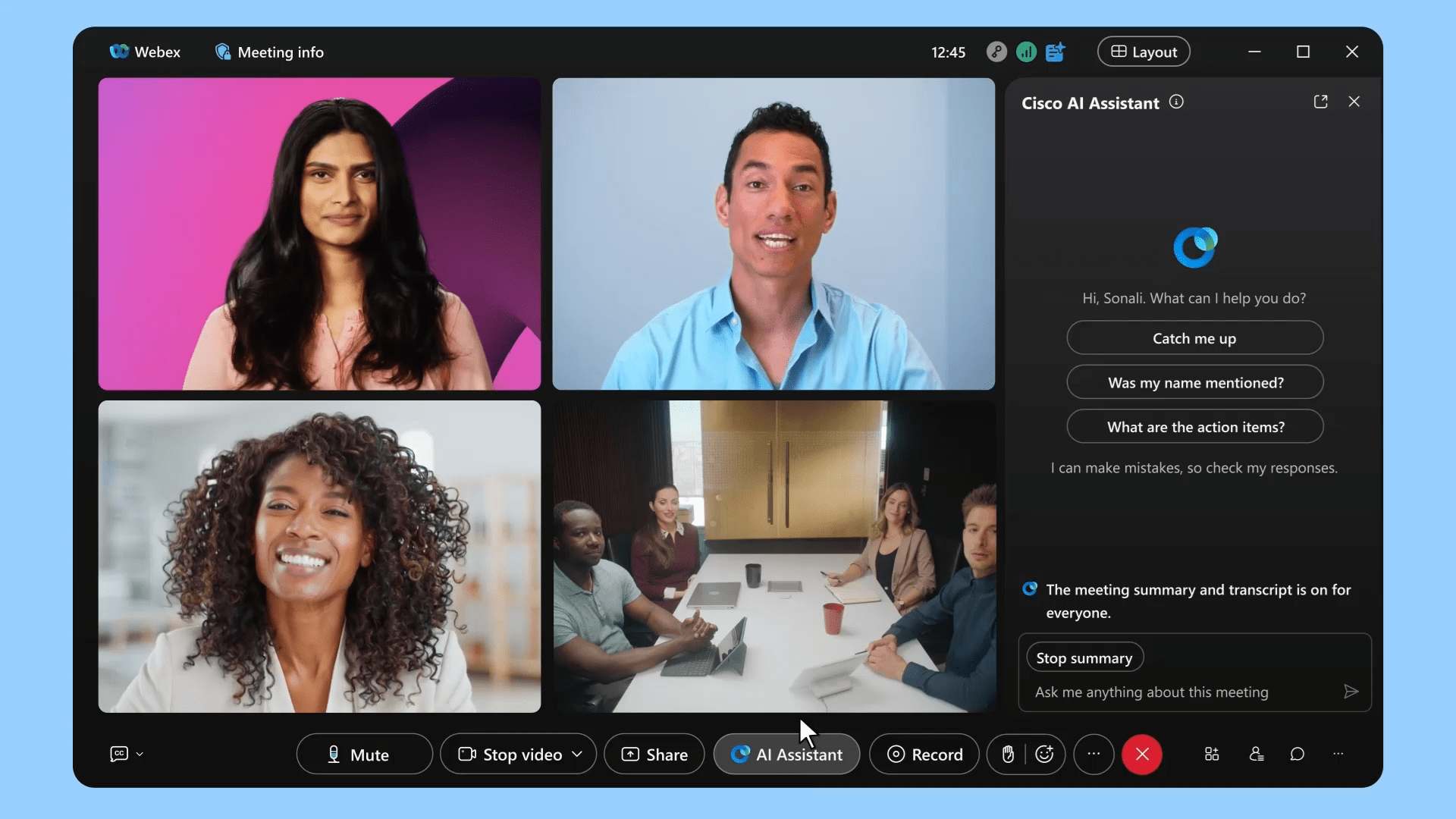Raise hand icon
1456x819 pixels.
pos(1008,754)
